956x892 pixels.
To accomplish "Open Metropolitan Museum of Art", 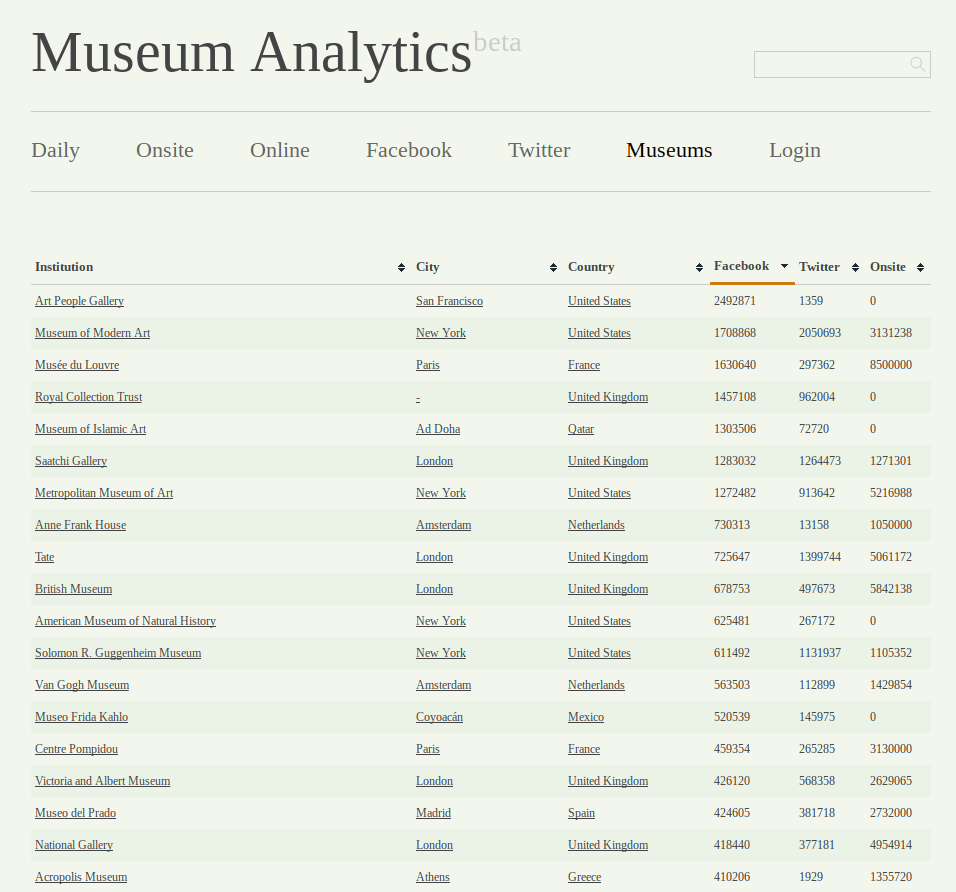I will (x=104, y=493).
